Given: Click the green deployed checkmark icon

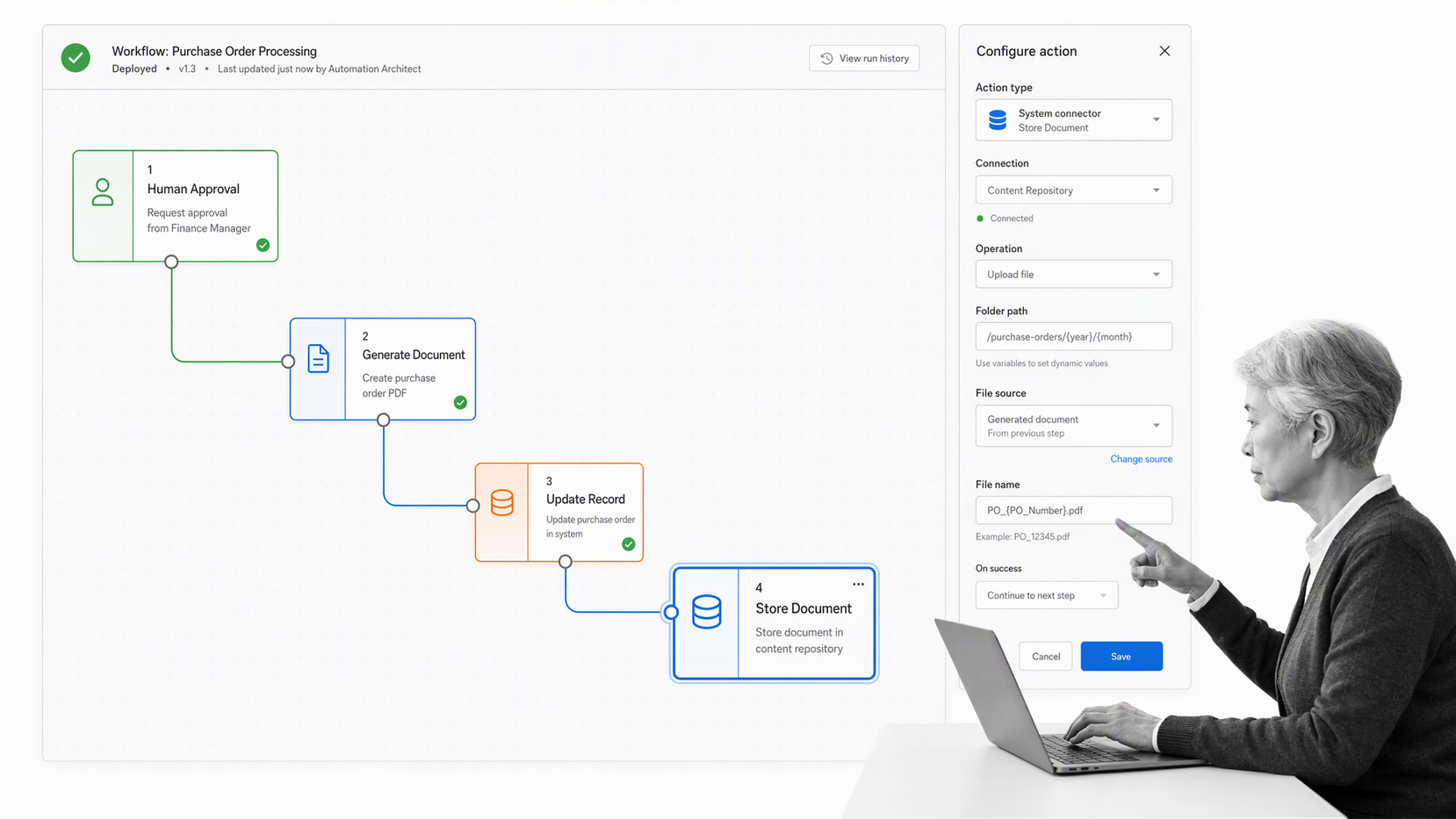Looking at the screenshot, I should coord(76,58).
